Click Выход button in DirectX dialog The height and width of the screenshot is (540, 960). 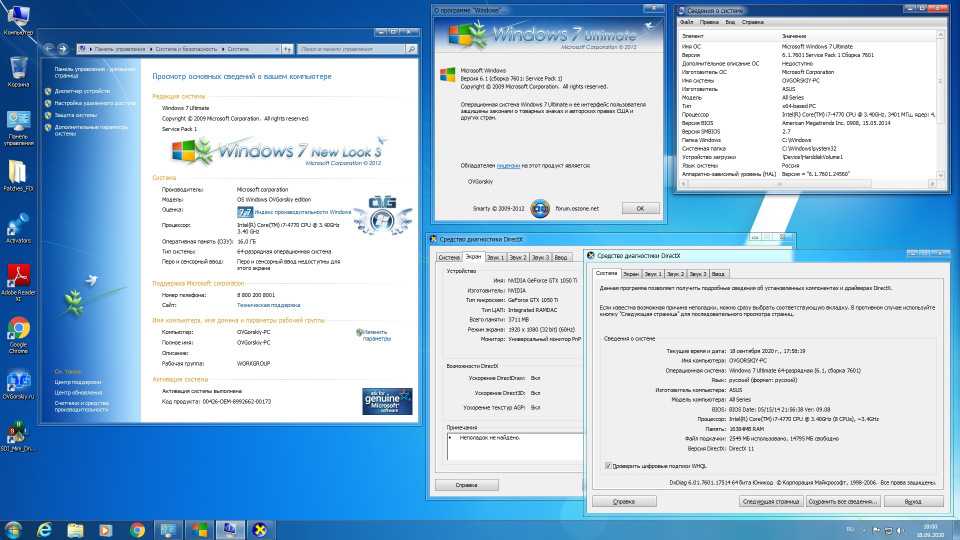coord(913,501)
